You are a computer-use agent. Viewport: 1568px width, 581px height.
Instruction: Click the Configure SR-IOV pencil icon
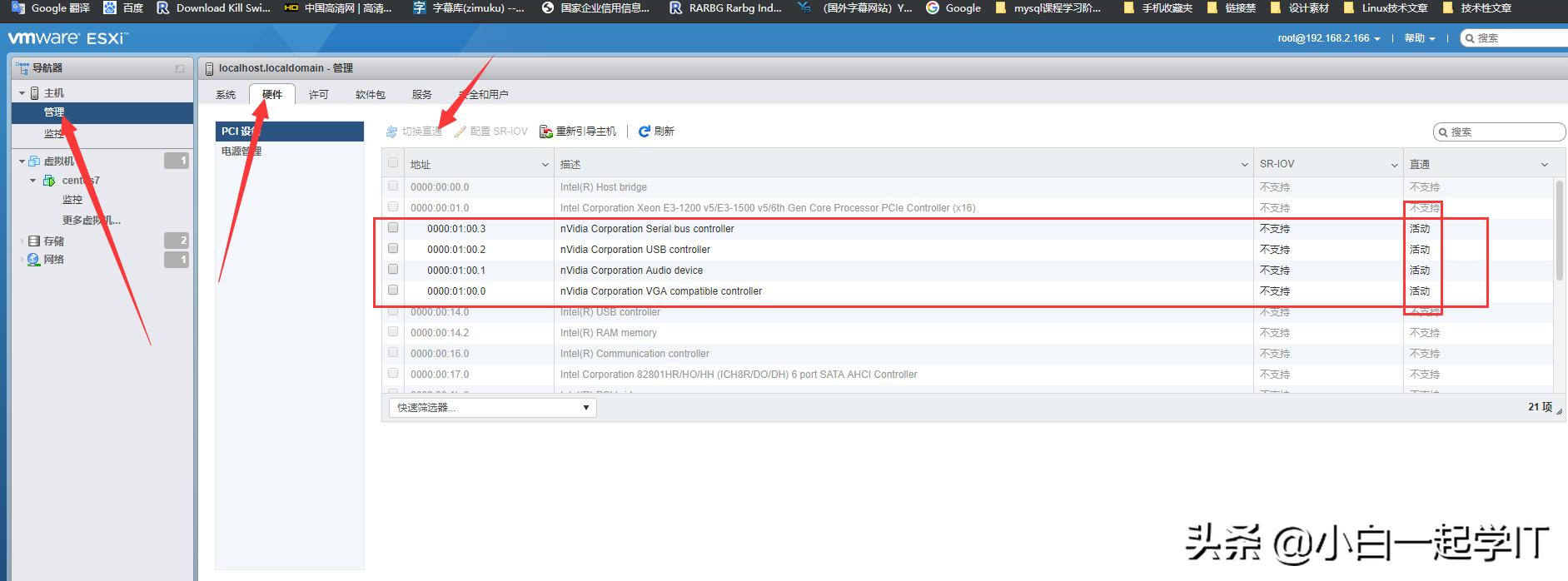click(460, 132)
